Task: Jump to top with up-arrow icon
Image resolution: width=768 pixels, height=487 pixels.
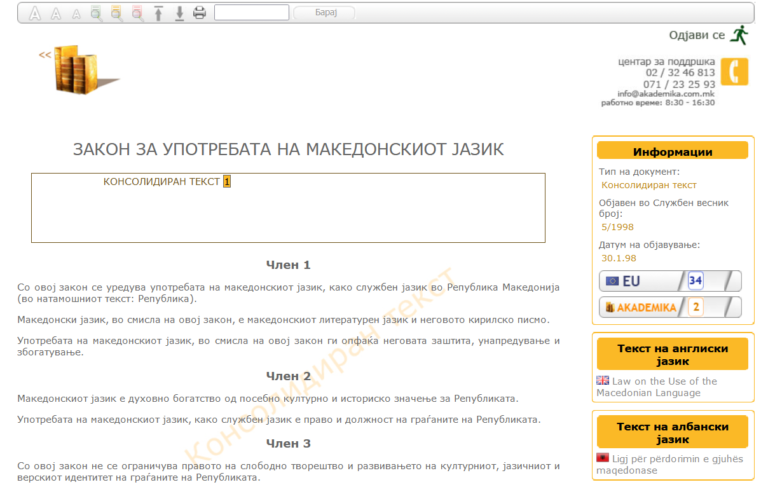Action: [158, 13]
